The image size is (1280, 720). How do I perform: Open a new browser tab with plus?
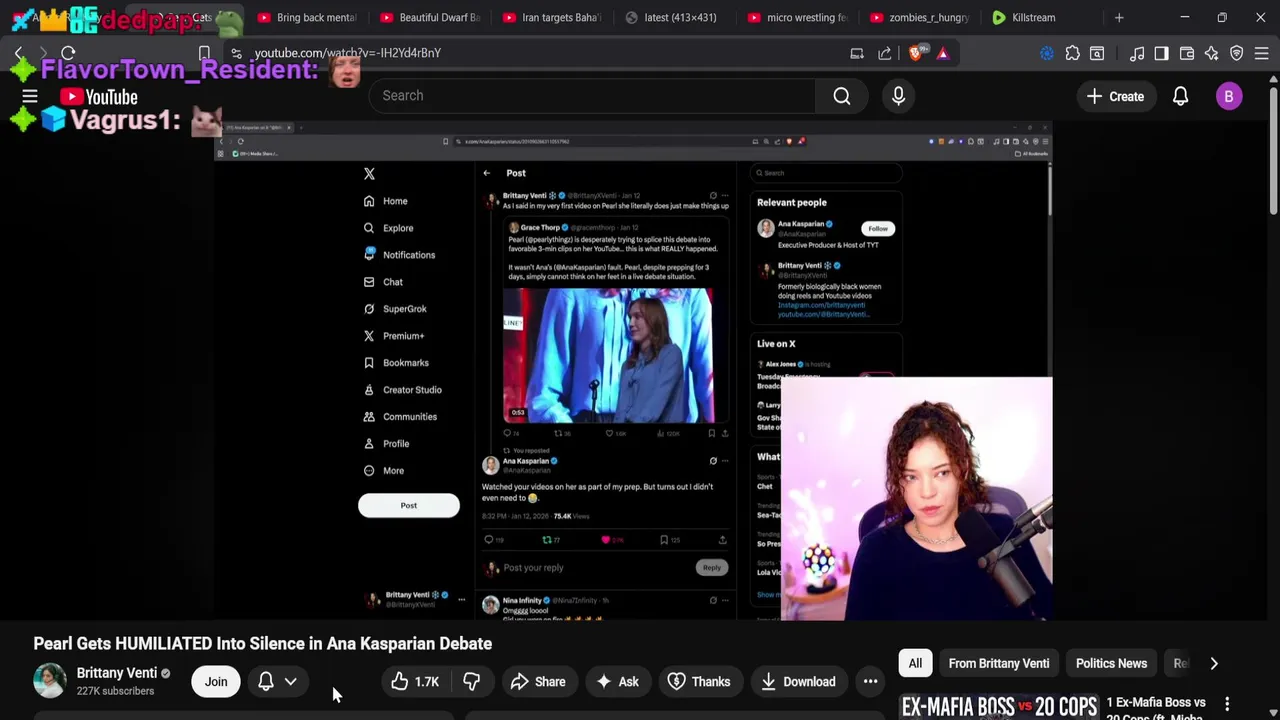[x=1119, y=17]
